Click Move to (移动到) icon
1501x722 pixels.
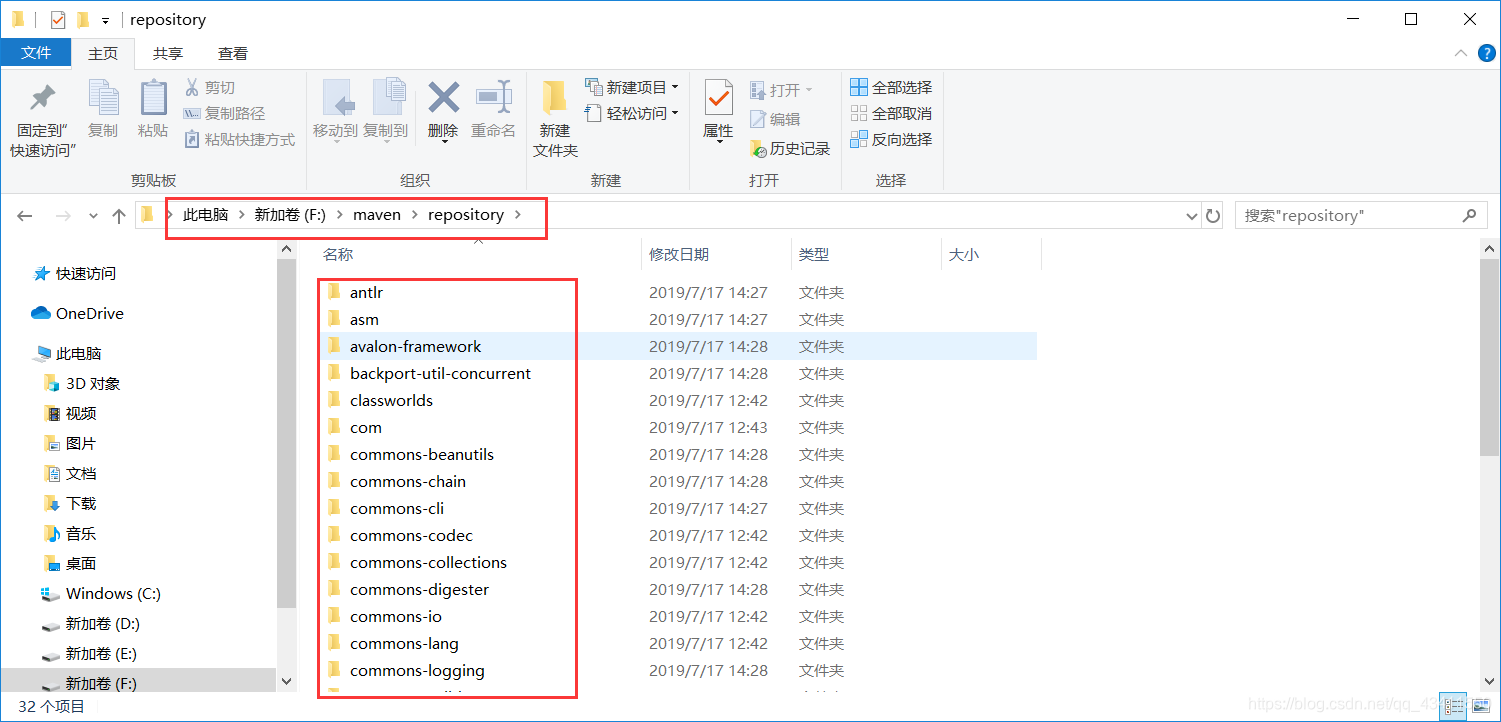pyautogui.click(x=336, y=98)
